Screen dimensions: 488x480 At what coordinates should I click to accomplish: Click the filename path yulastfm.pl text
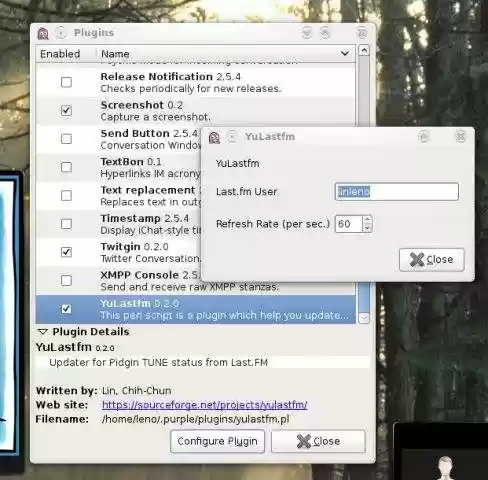pyautogui.click(x=196, y=419)
